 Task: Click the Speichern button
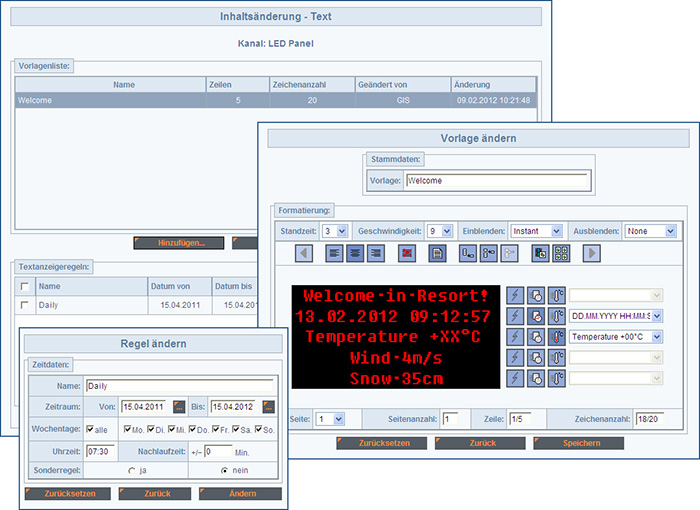tap(579, 443)
